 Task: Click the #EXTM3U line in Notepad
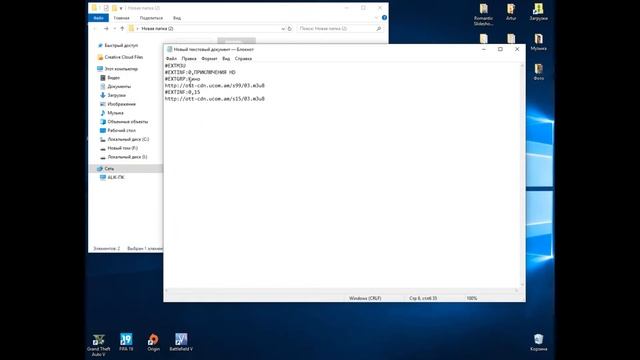175,66
